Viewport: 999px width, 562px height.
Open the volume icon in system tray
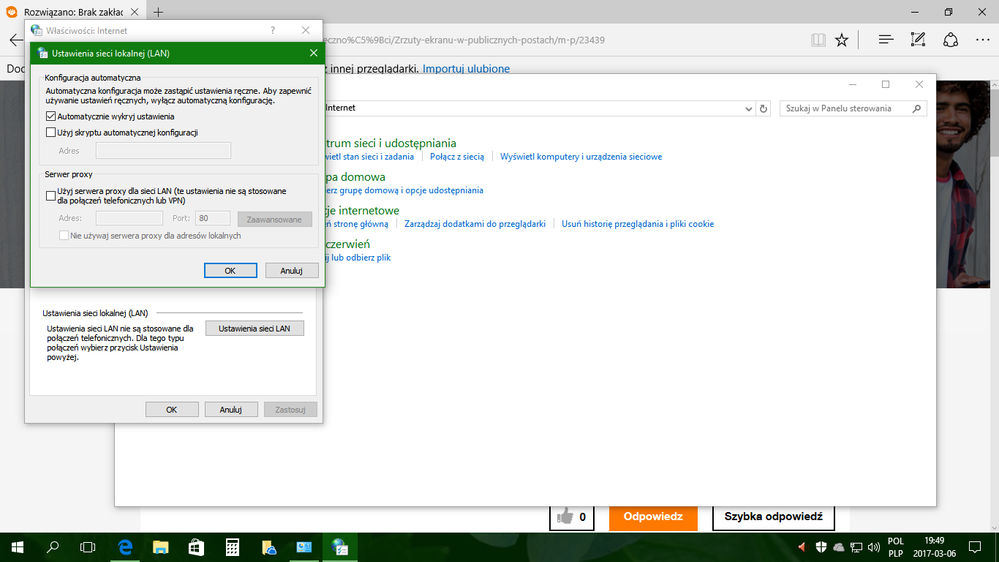point(873,547)
